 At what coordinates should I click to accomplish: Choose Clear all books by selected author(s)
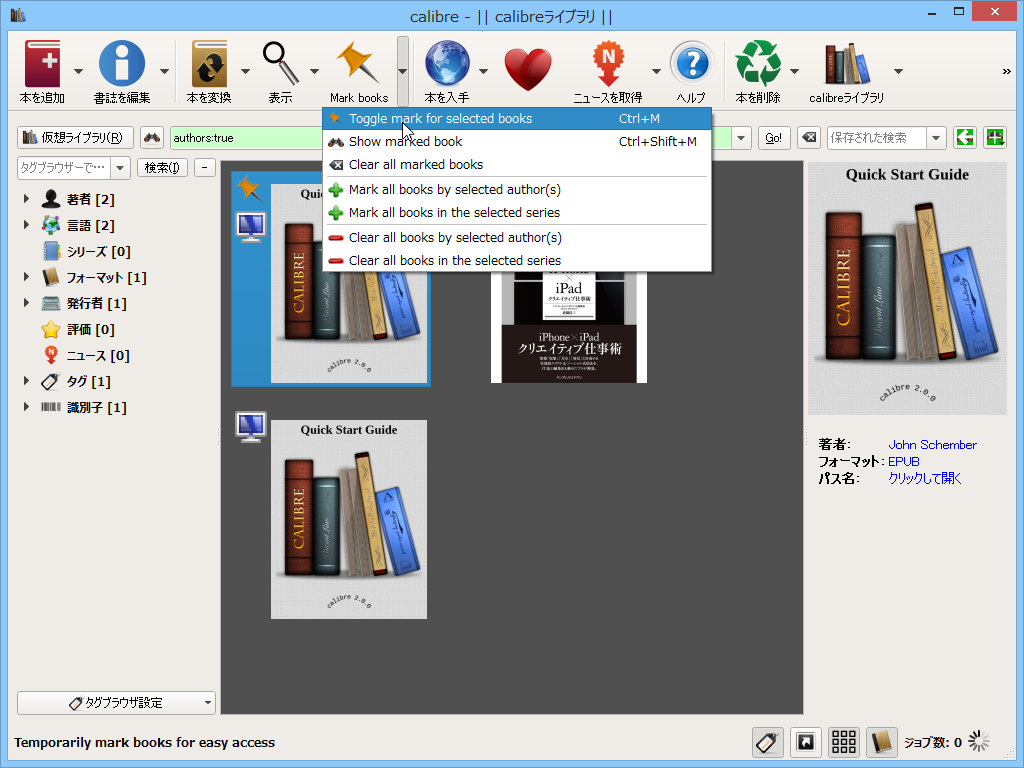(x=517, y=237)
